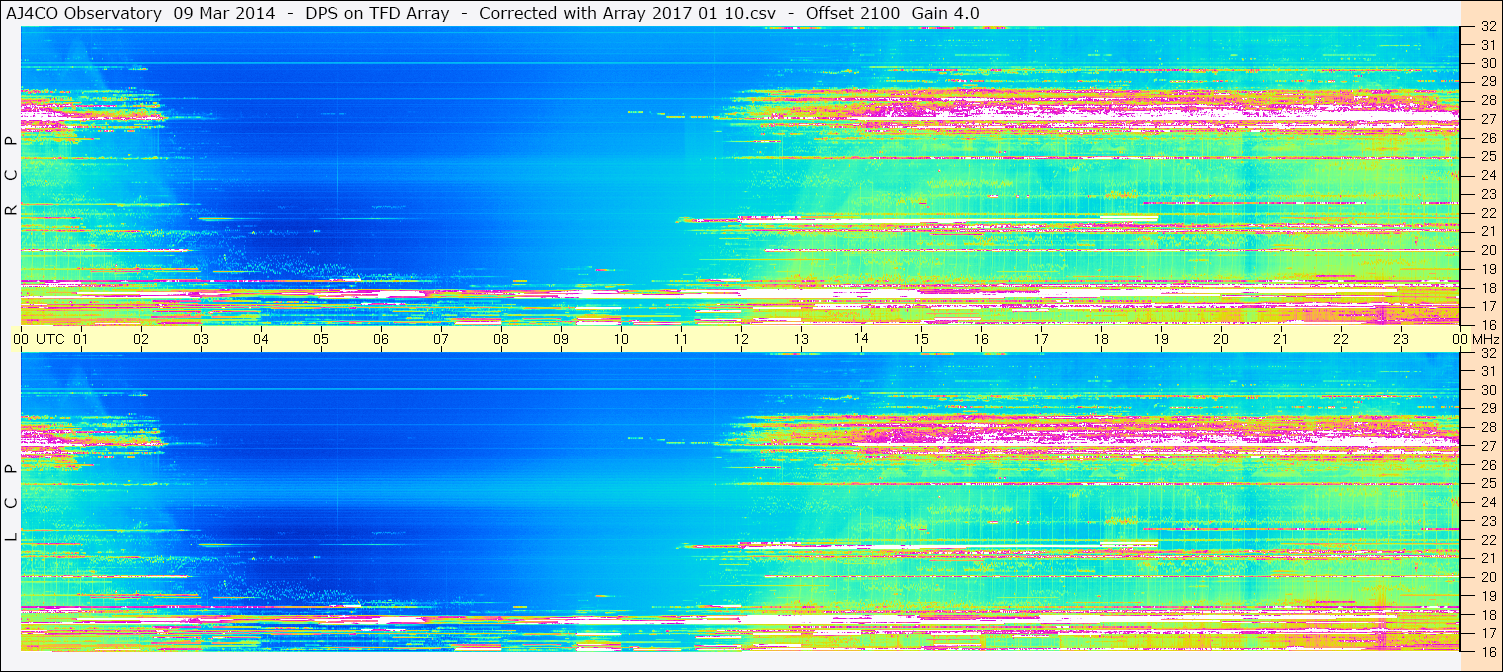Click 'DPS on TFD Array' in the title
The height and width of the screenshot is (672, 1503).
[377, 13]
